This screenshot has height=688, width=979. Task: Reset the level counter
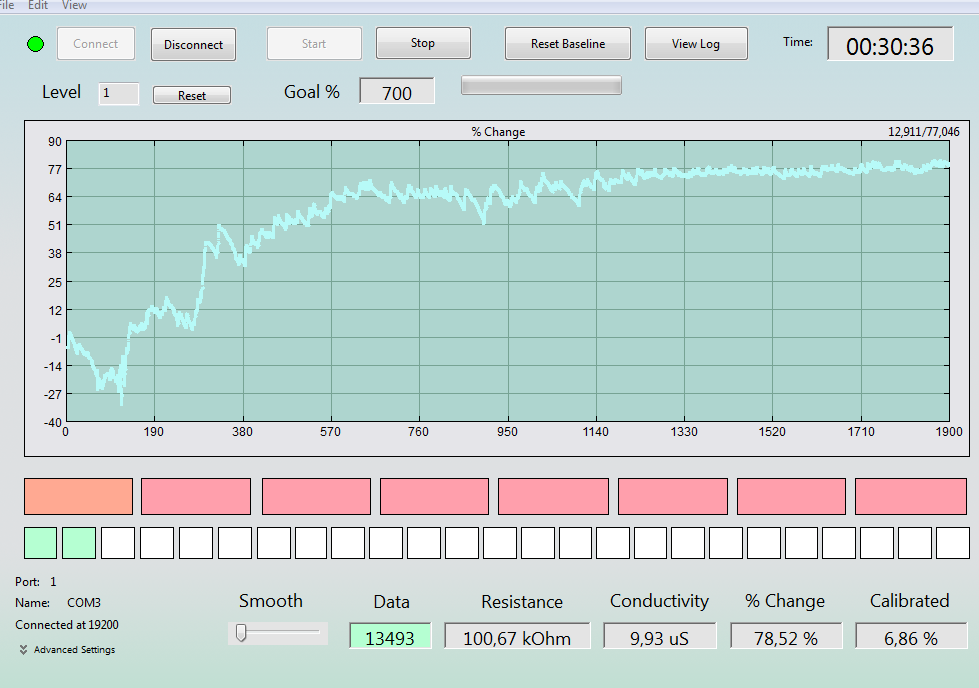tap(192, 96)
